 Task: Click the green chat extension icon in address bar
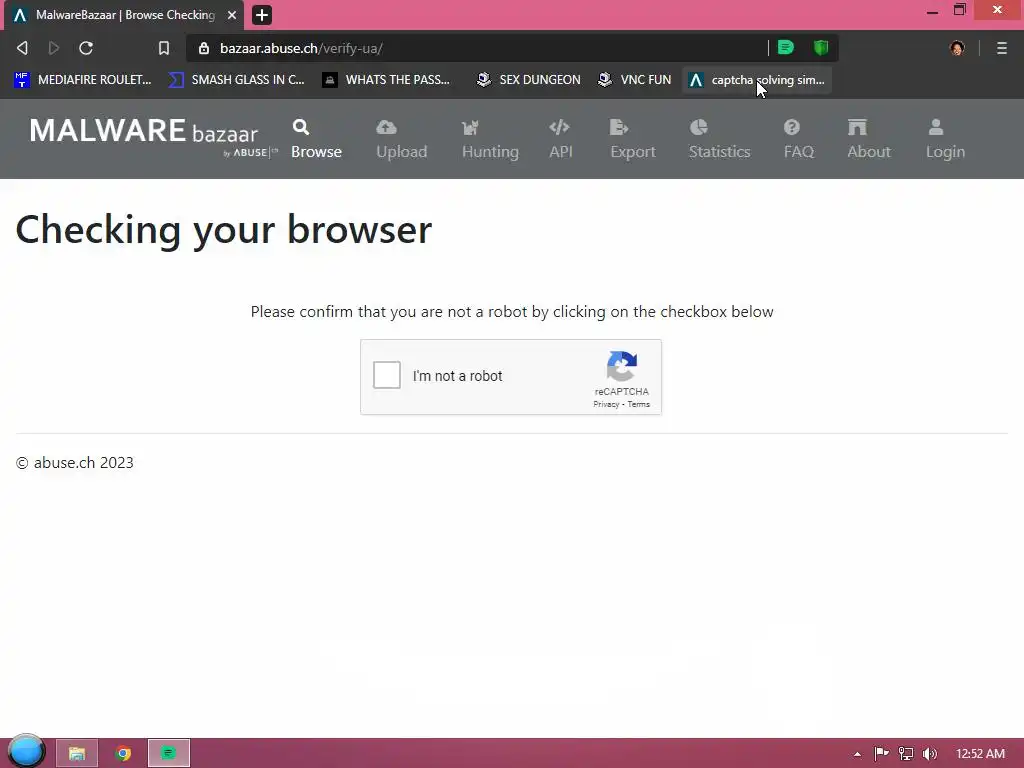(x=786, y=47)
